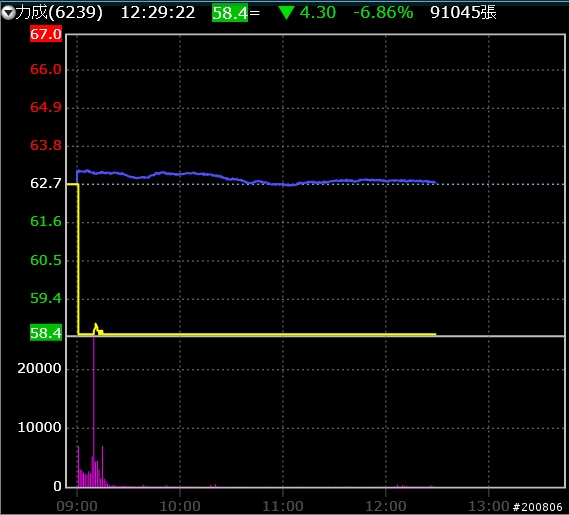Viewport: 569px width, 515px height.
Task: Click the volume total 91045張
Action: (463, 13)
